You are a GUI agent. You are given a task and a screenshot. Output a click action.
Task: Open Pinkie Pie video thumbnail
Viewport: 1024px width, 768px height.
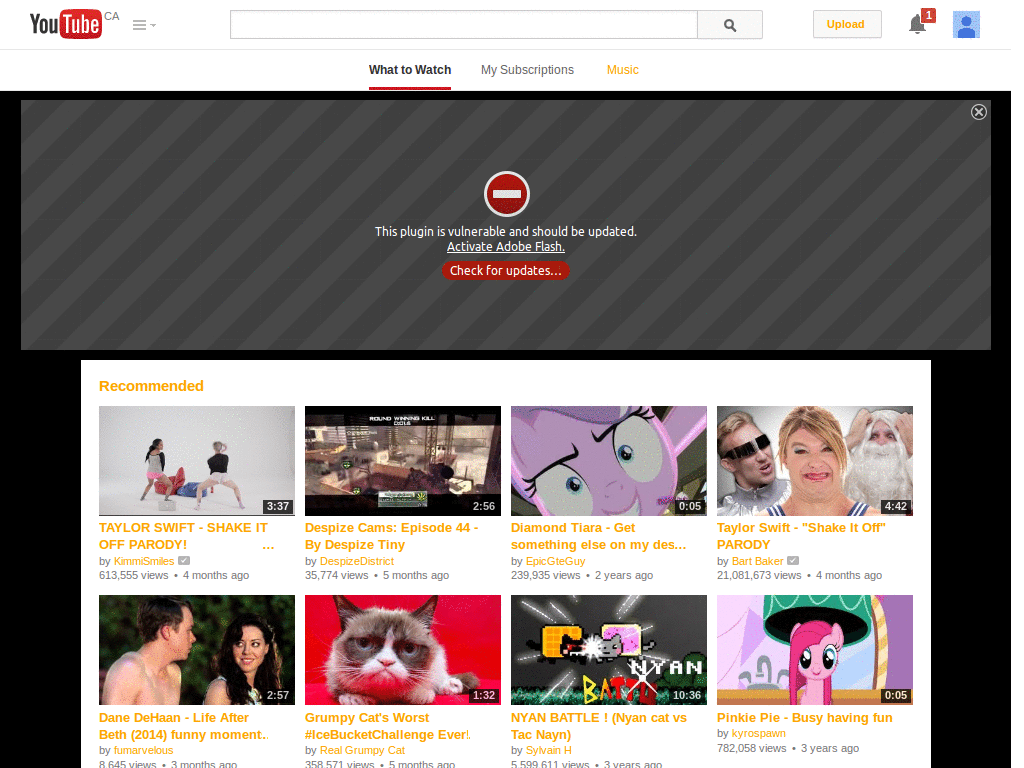(815, 650)
